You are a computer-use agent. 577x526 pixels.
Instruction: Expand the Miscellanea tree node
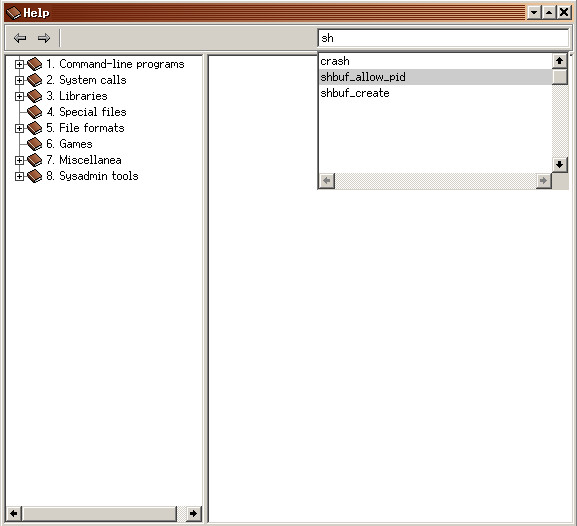click(x=19, y=160)
